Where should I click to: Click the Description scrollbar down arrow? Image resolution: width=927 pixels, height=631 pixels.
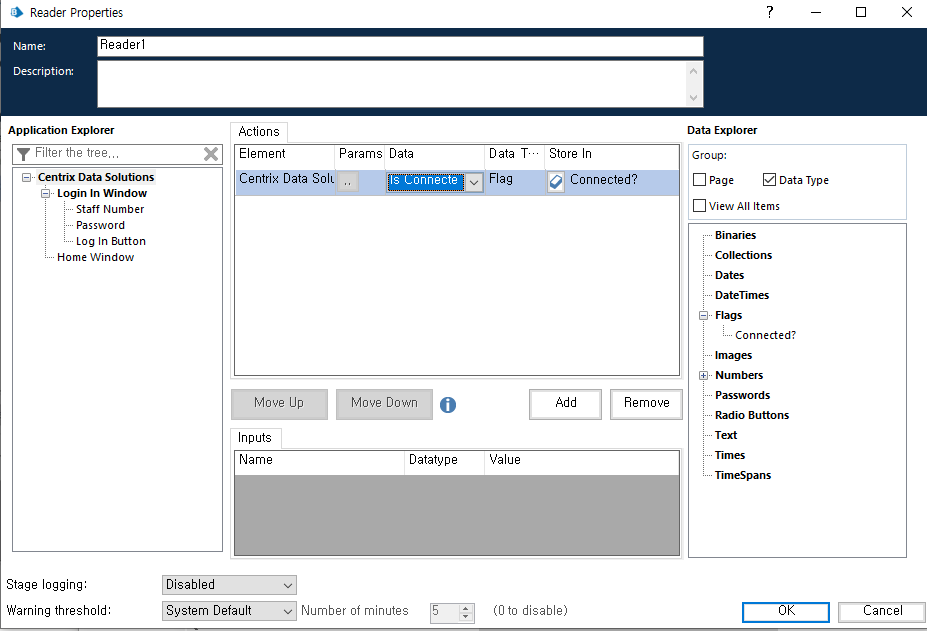[693, 98]
